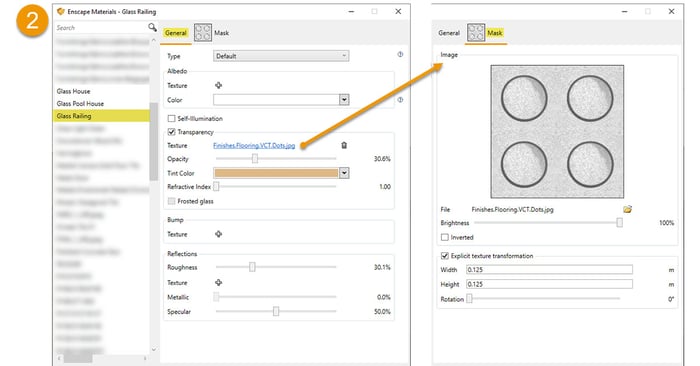Add an Albedo texture with plus icon
The width and height of the screenshot is (700, 366).
tap(218, 85)
